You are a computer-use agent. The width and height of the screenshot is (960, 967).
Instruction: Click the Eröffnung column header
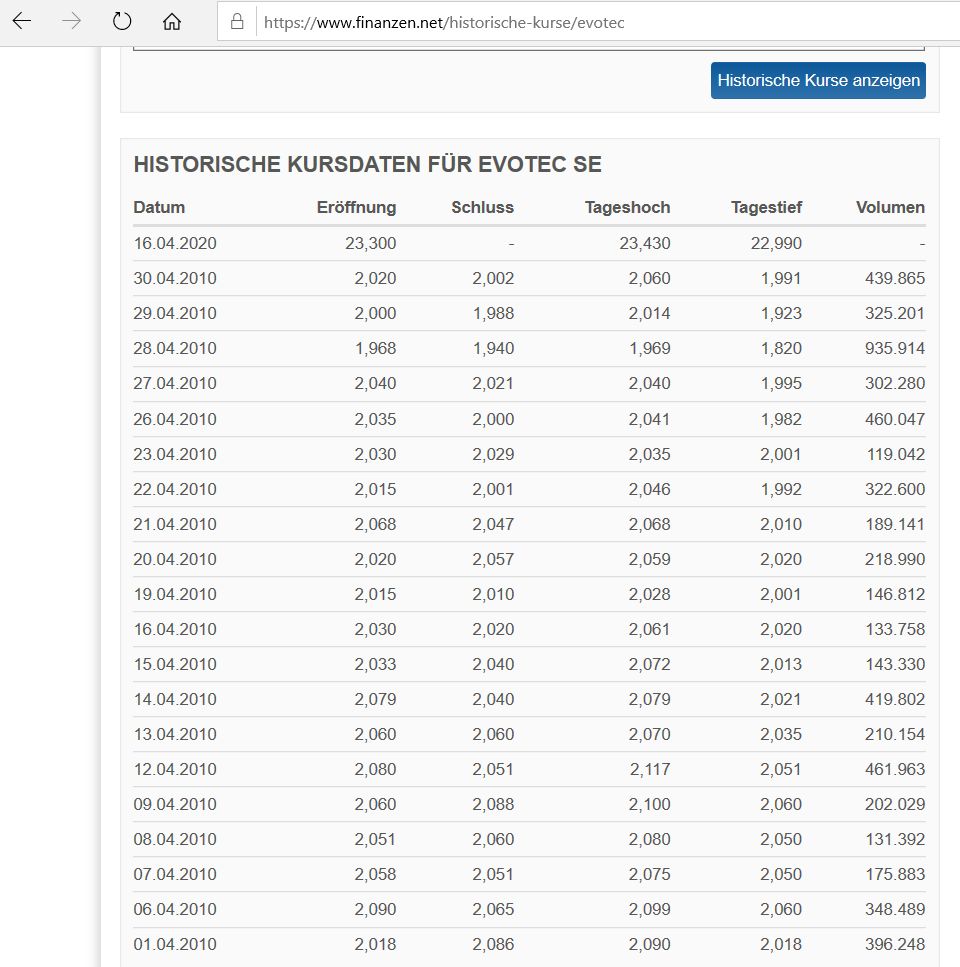point(356,207)
